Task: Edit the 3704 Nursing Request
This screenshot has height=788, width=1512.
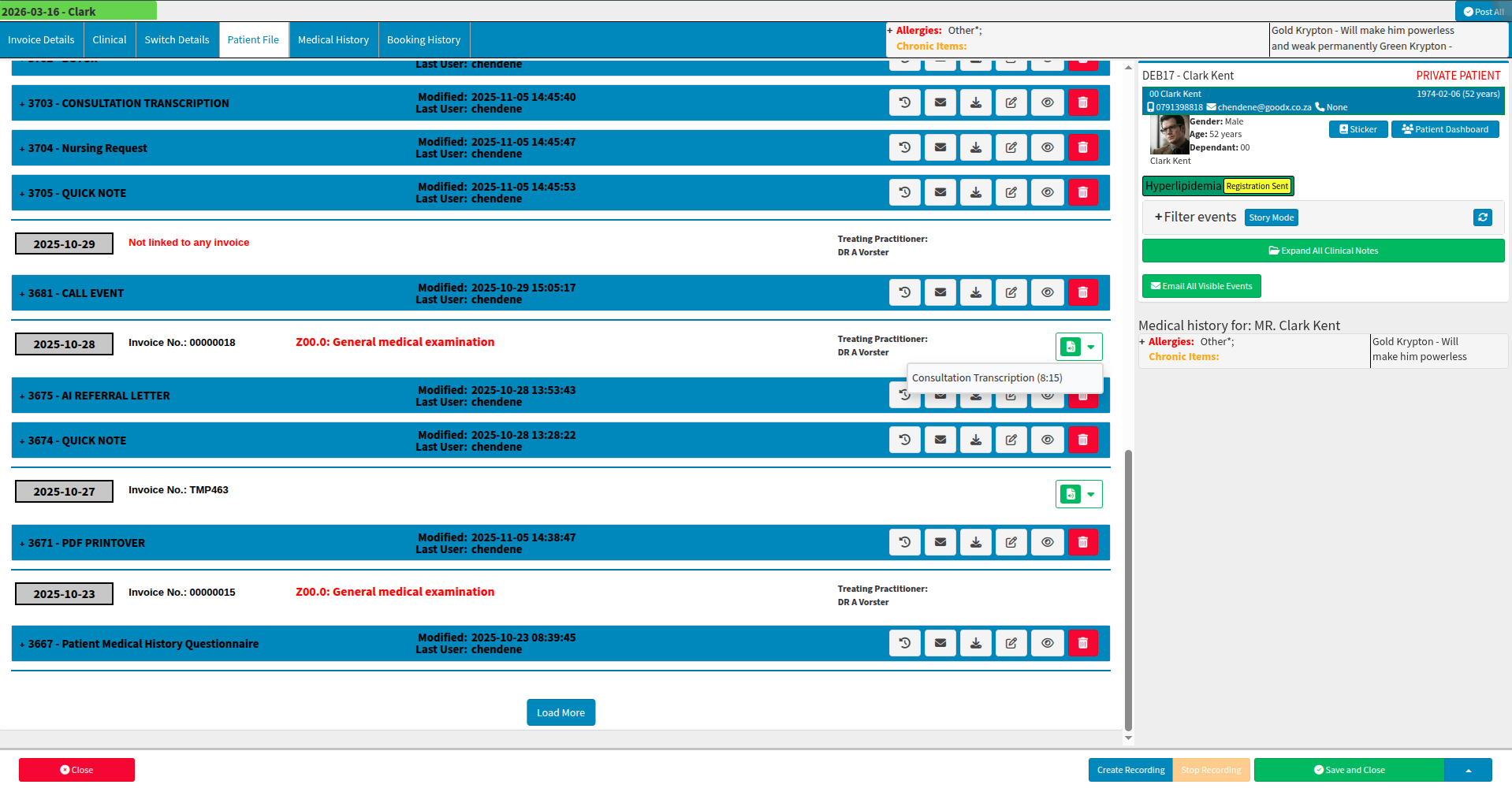Action: (1011, 147)
